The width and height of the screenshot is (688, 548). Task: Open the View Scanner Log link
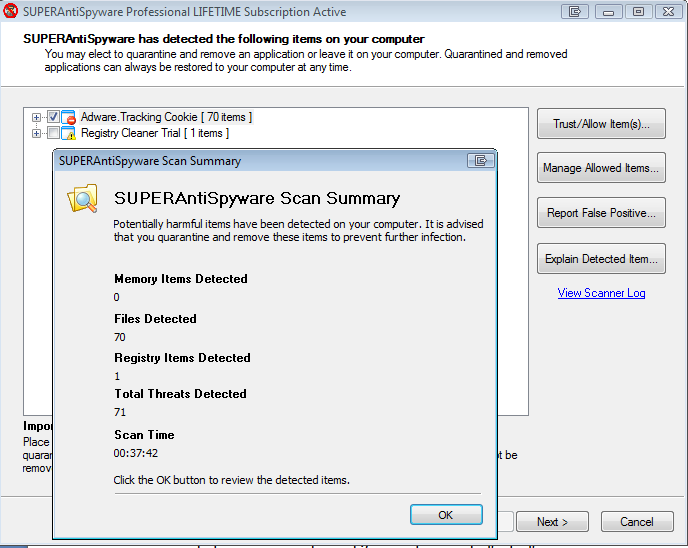[601, 293]
